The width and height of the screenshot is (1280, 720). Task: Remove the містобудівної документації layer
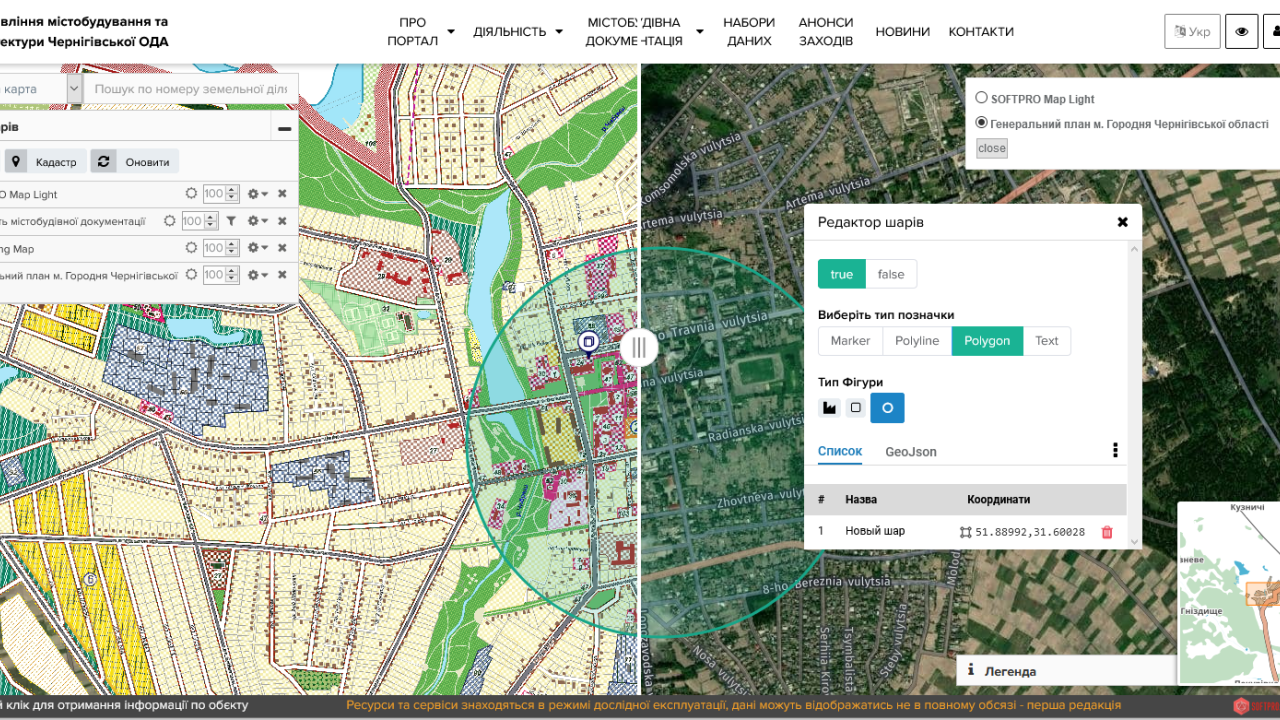(282, 221)
